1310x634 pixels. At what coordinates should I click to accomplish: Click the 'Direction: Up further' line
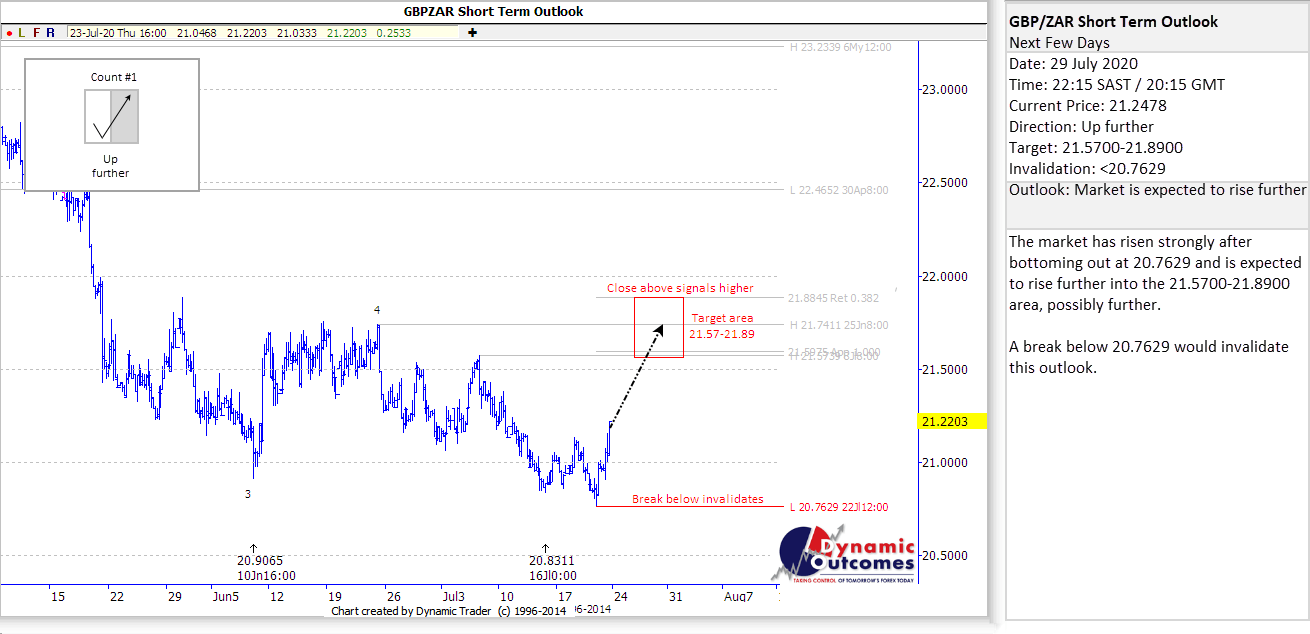[1081, 127]
